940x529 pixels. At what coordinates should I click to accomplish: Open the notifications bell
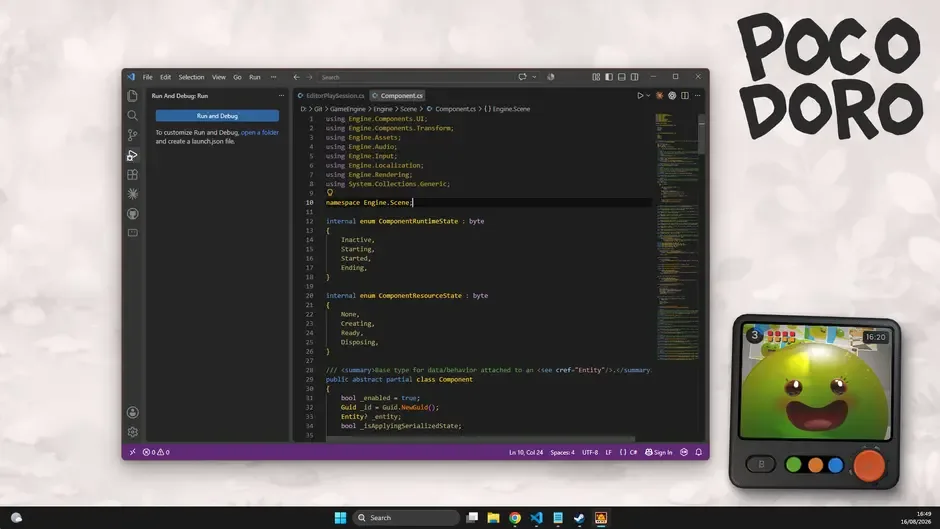pos(698,452)
